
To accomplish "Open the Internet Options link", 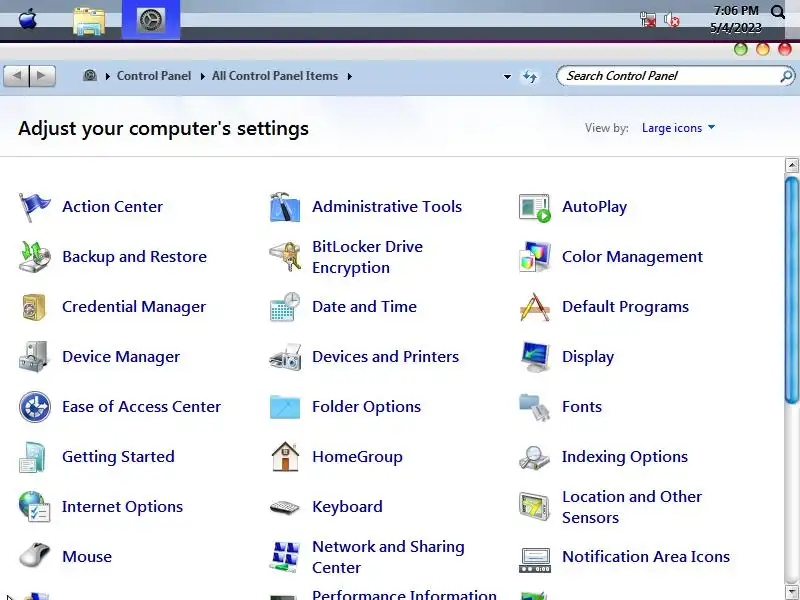I will [x=122, y=507].
